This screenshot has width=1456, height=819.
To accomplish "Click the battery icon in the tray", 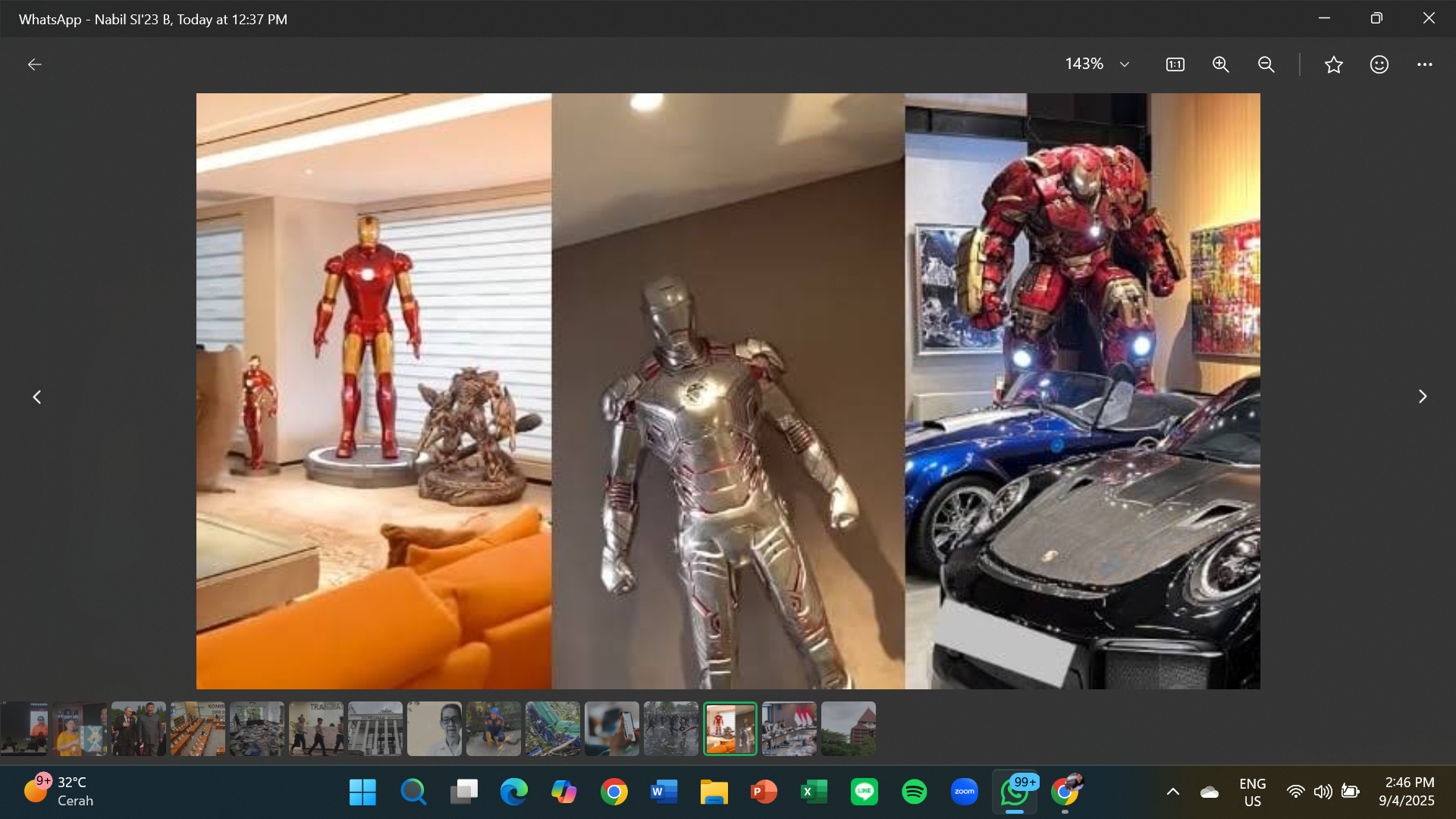I will click(1351, 792).
